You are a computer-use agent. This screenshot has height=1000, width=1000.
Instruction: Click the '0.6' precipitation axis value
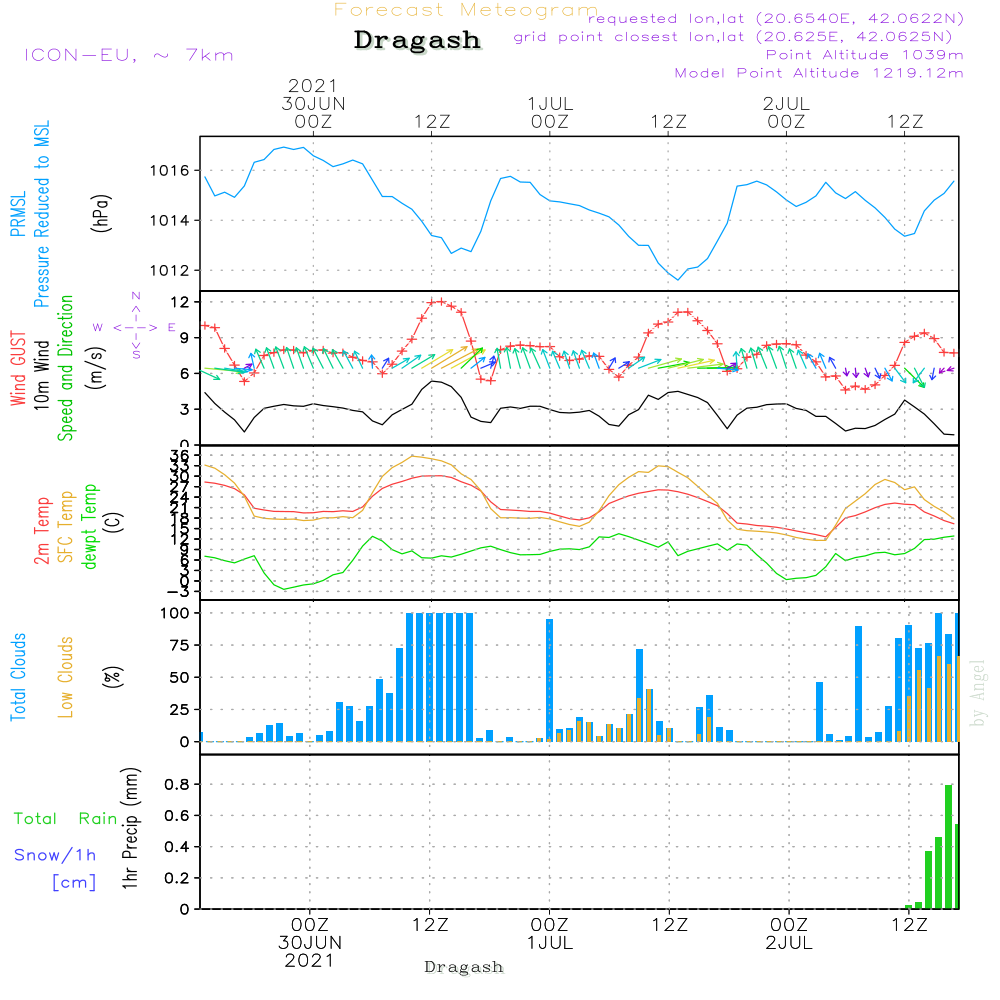pos(177,816)
